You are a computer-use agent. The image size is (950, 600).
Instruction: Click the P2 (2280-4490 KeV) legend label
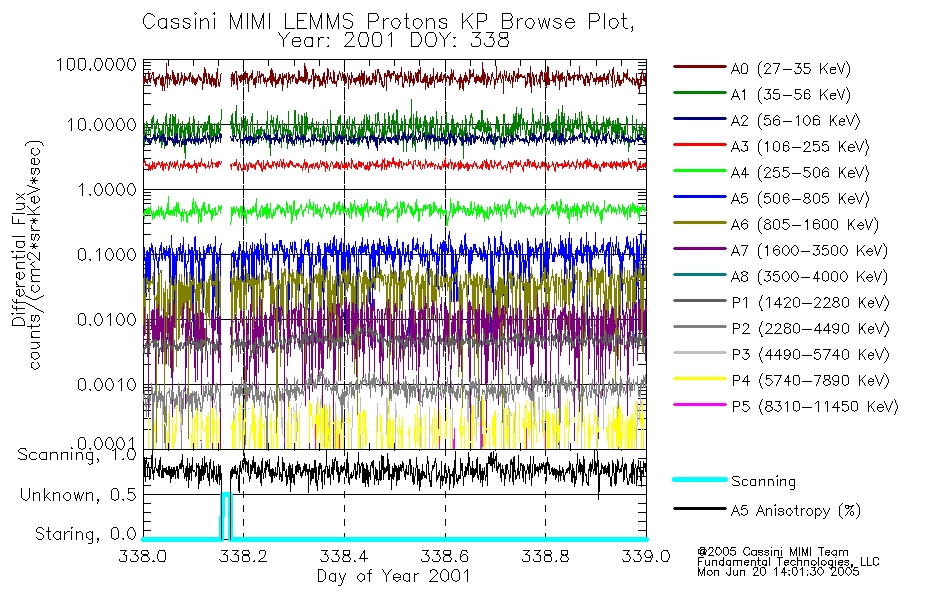(810, 329)
